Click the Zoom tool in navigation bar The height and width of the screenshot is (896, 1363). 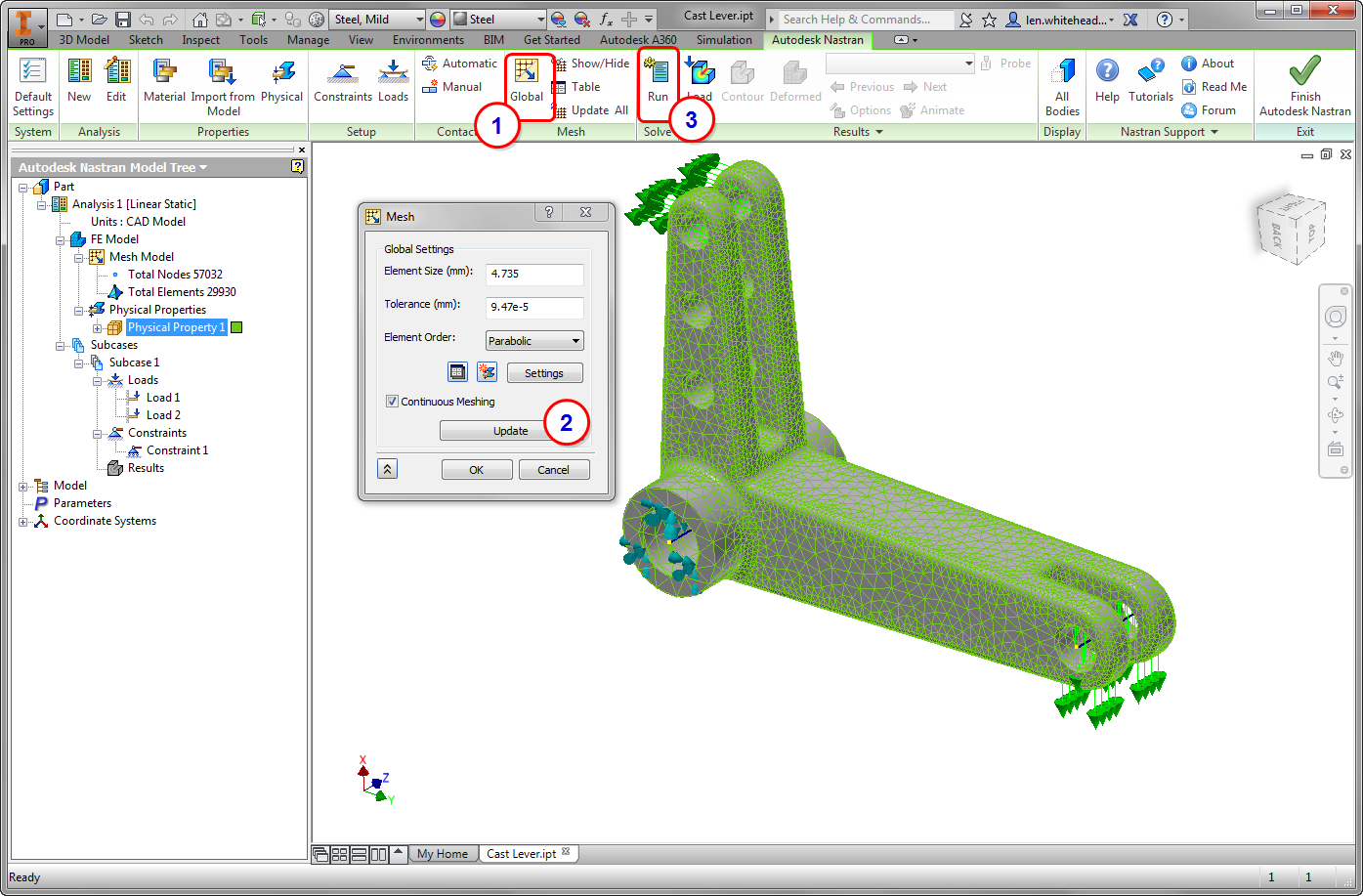point(1336,382)
